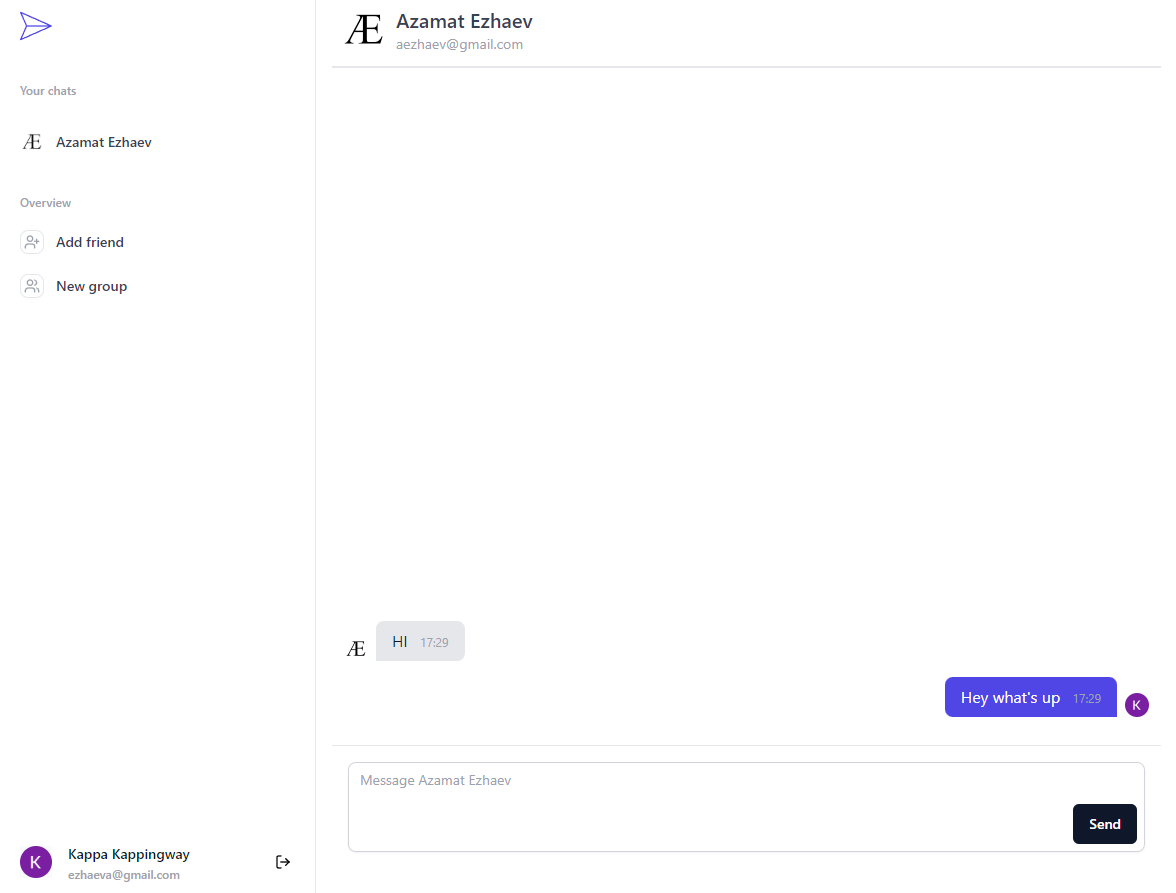Viewport: 1176px width, 893px height.
Task: Open the Azamat Ezhaev chat from the sidebar
Action: pyautogui.click(x=104, y=141)
